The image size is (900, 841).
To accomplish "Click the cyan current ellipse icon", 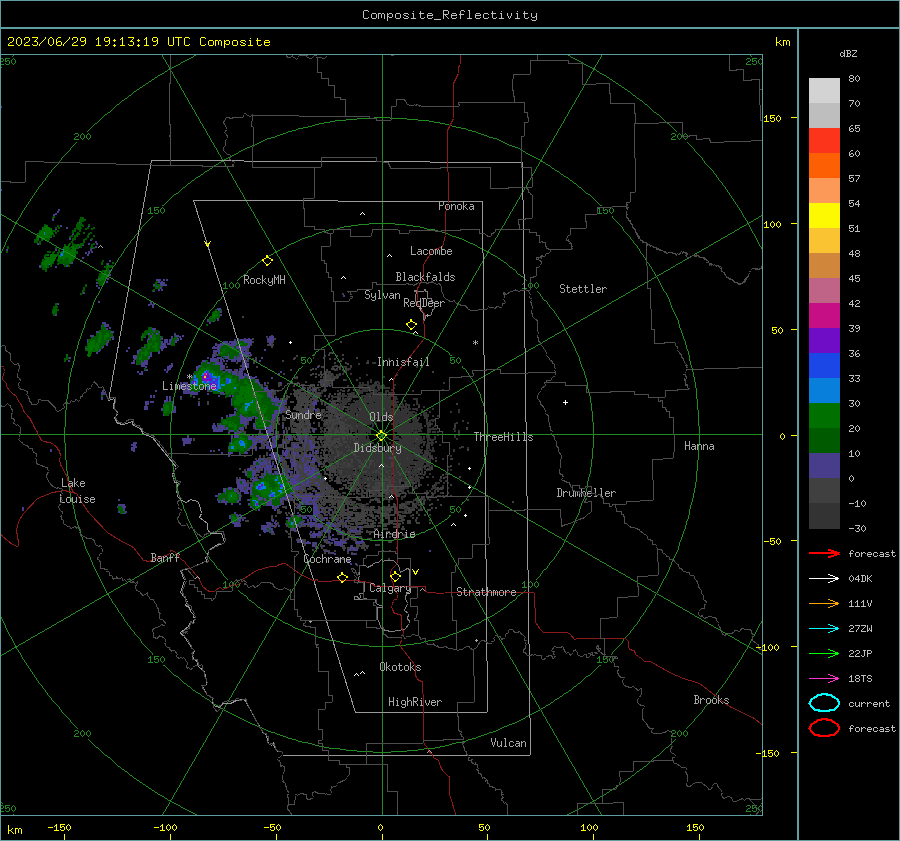I will pos(824,703).
